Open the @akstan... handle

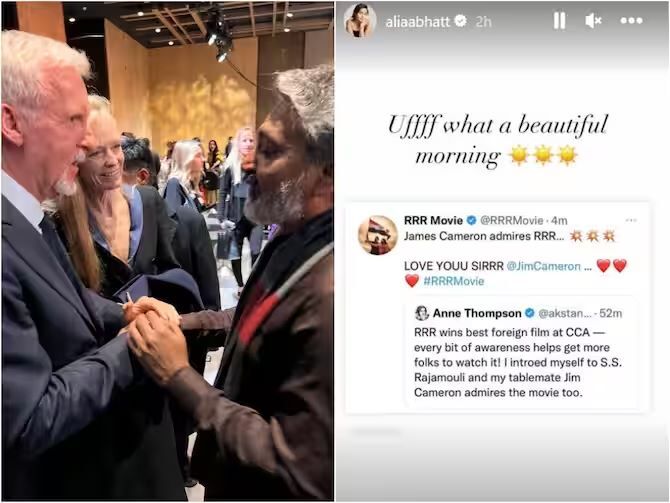565,313
